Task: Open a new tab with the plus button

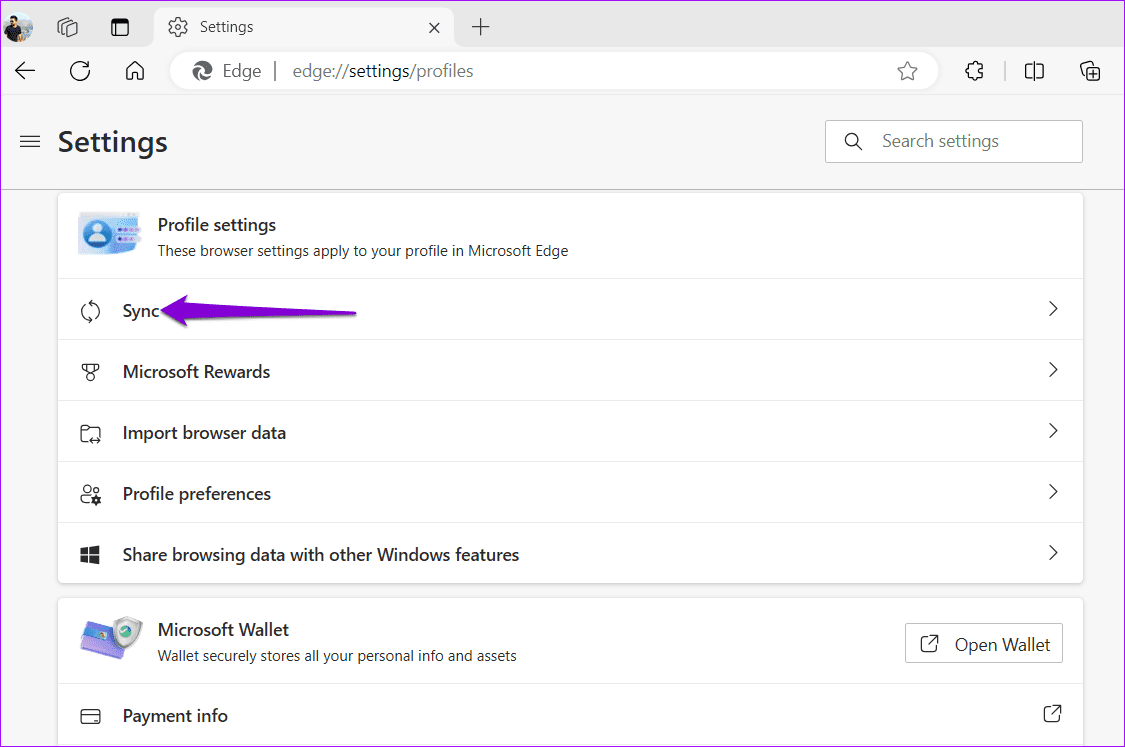Action: [x=480, y=27]
